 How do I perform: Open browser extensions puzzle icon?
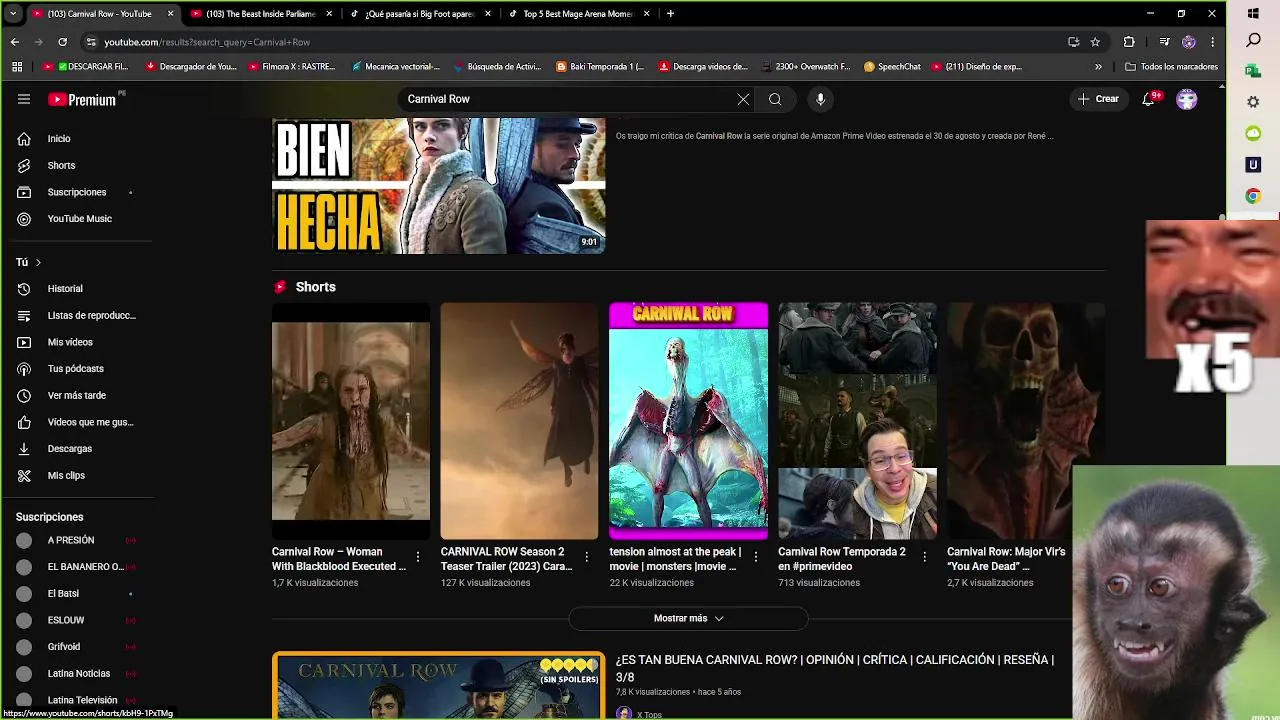tap(1129, 42)
